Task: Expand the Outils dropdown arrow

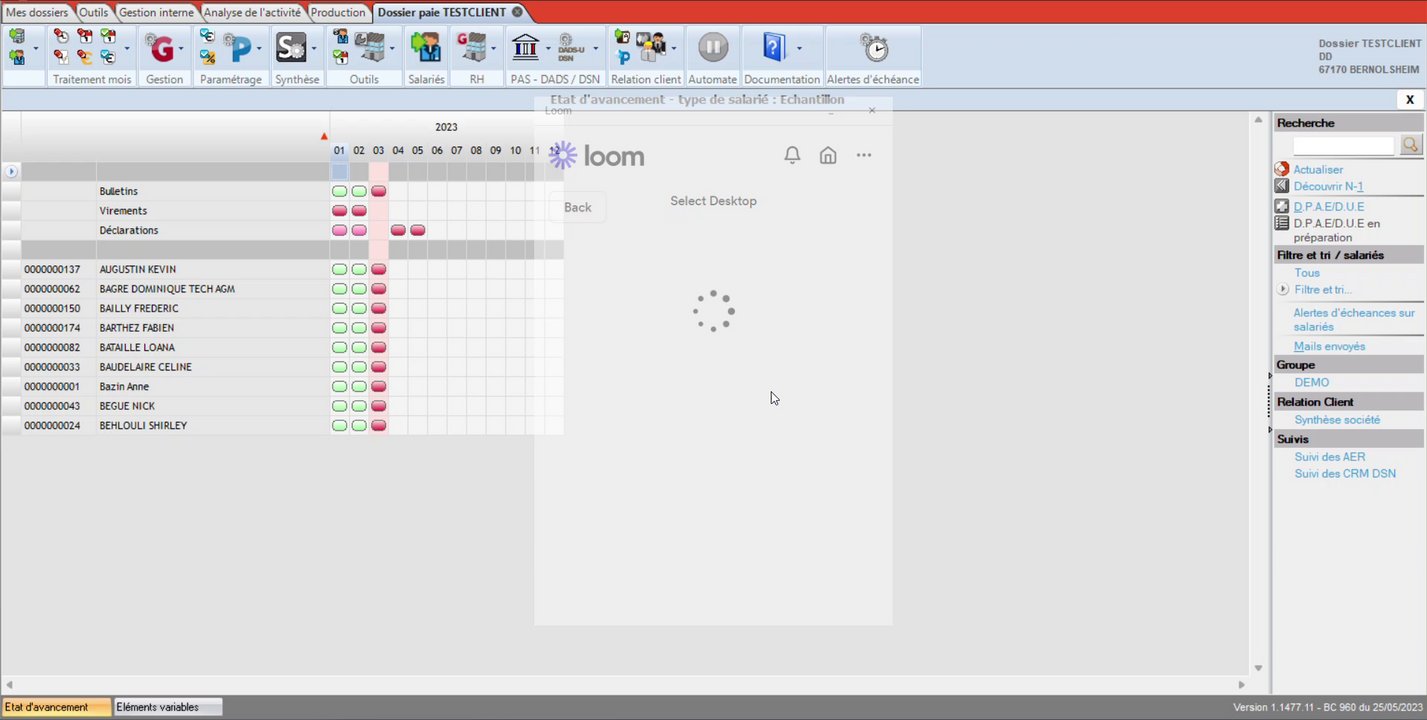Action: point(392,48)
